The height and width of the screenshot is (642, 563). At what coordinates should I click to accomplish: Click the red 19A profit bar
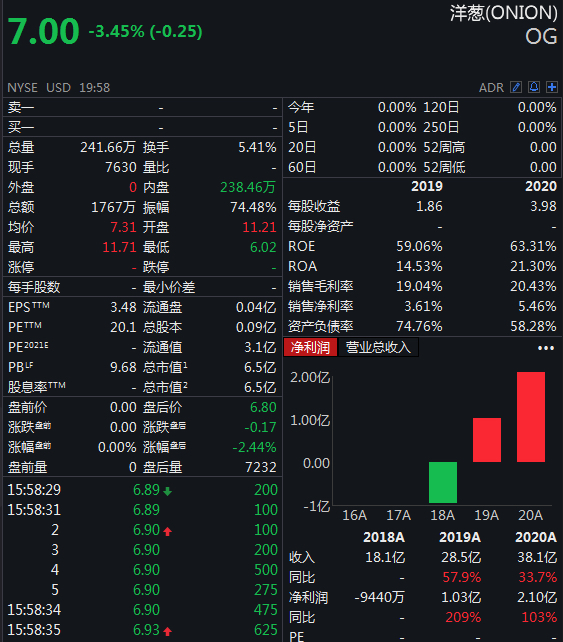[487, 440]
